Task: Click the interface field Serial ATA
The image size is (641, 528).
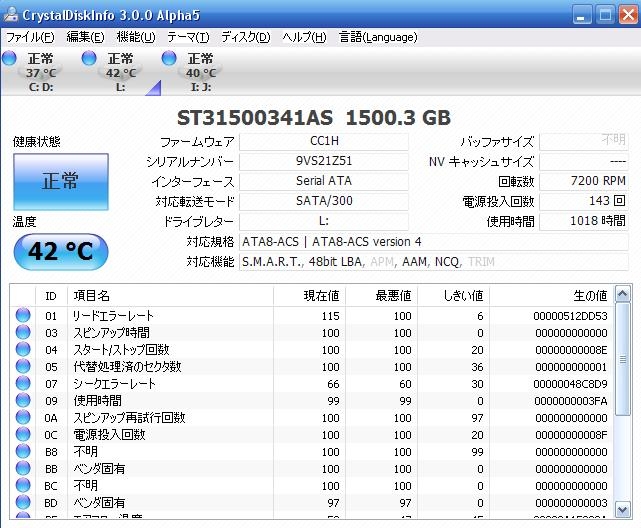Action: (x=324, y=181)
